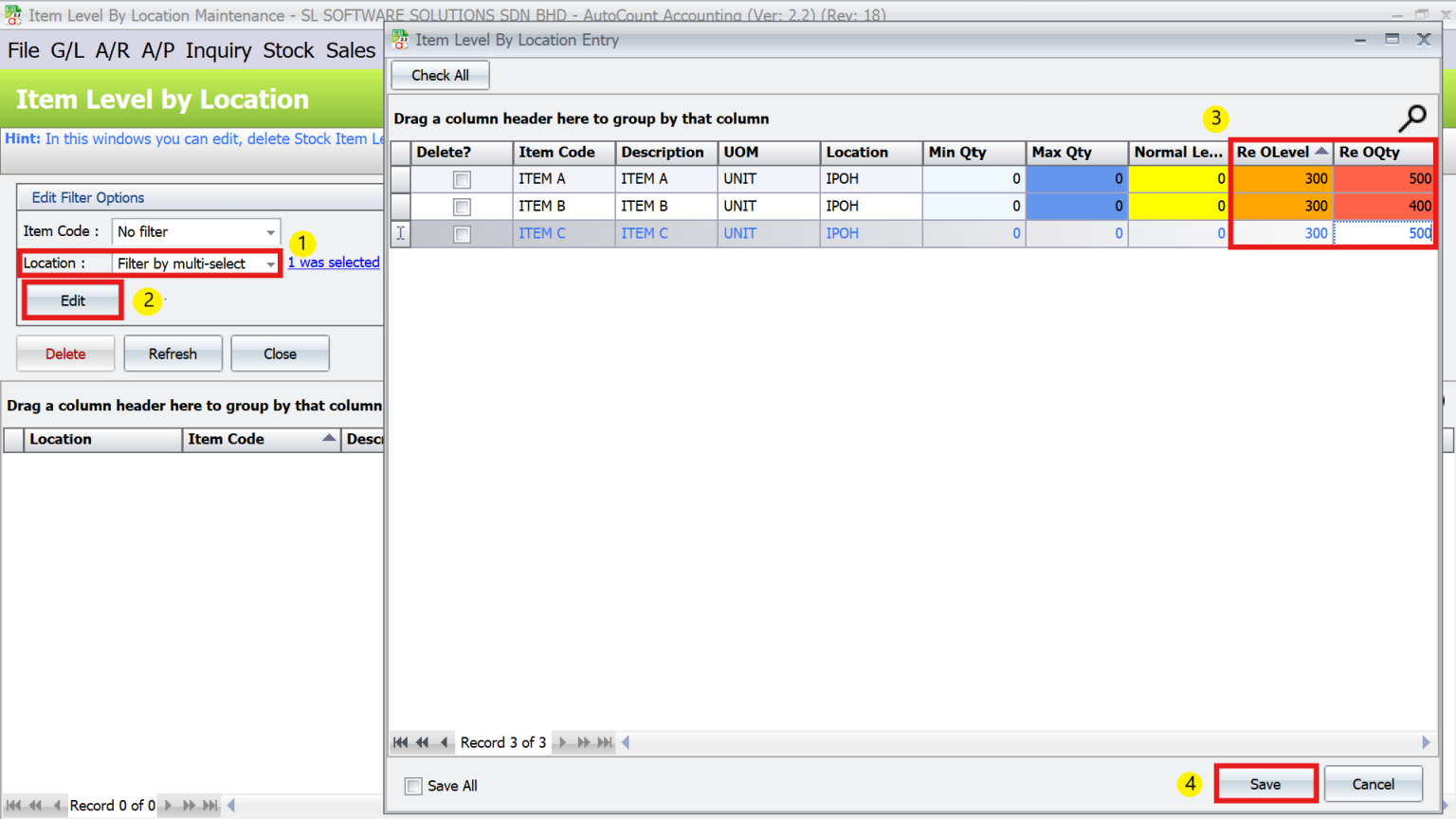1456x819 pixels.
Task: Open the Location filter dropdown
Action: (x=271, y=264)
